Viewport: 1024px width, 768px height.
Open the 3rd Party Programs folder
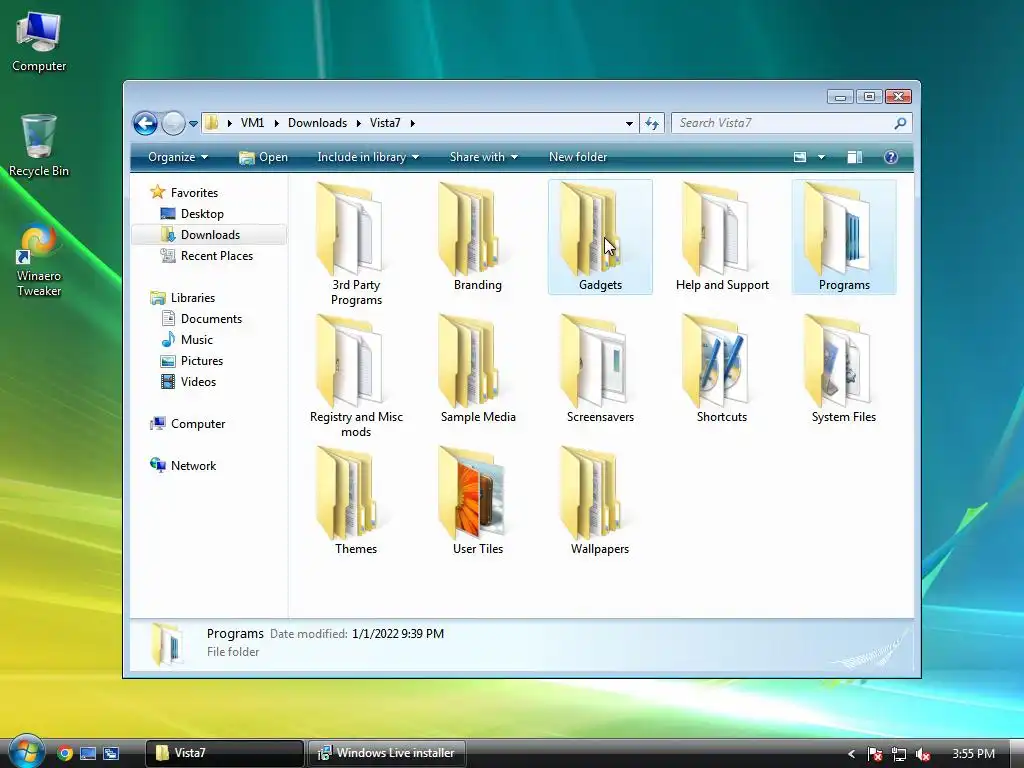point(356,243)
